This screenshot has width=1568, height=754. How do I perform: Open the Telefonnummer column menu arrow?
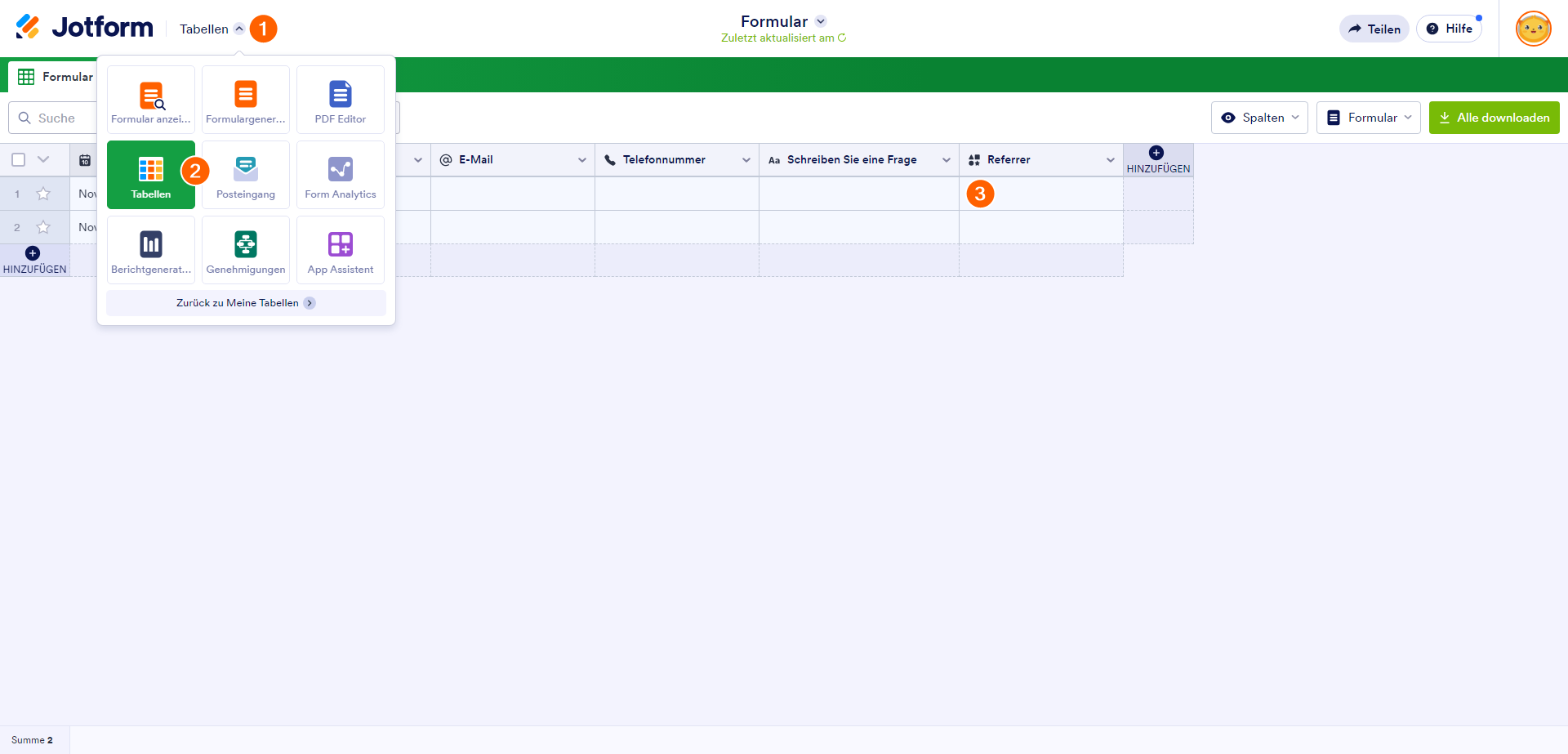pyautogui.click(x=746, y=160)
